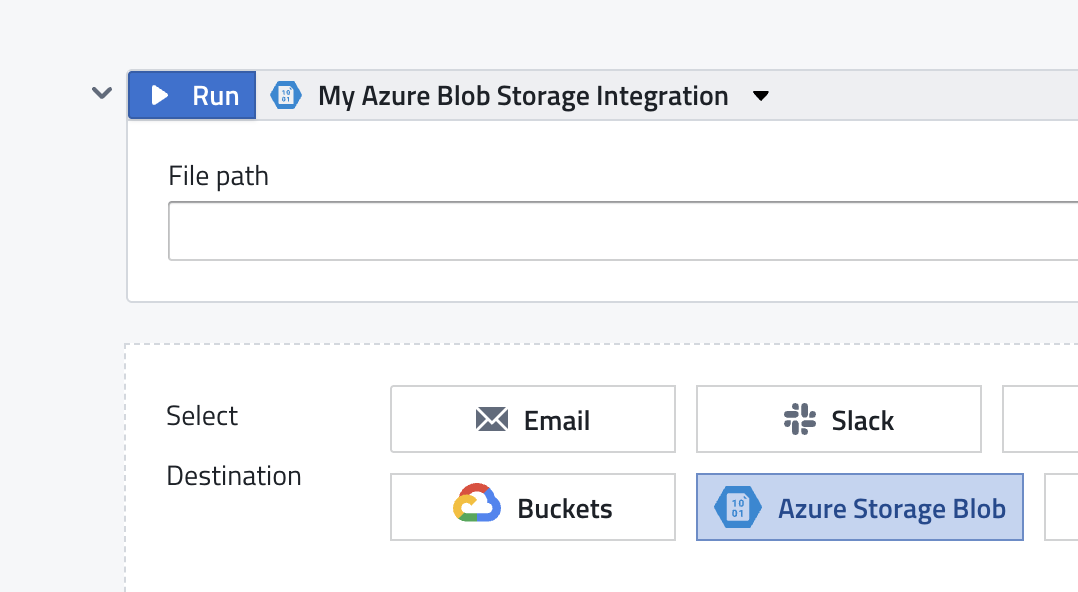
Task: Click the play icon on the Run button
Action: pyautogui.click(x=161, y=95)
